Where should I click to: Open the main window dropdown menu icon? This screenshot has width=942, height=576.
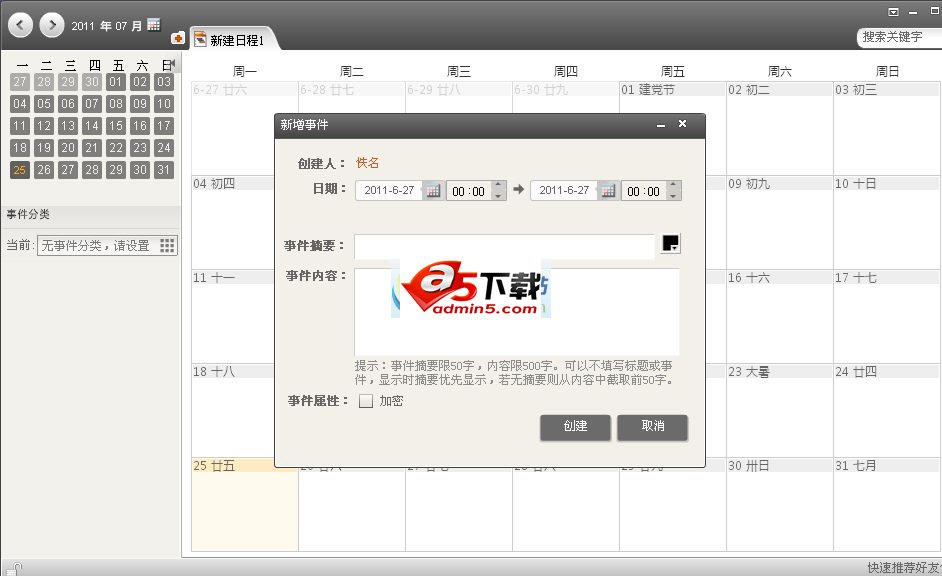(x=893, y=11)
